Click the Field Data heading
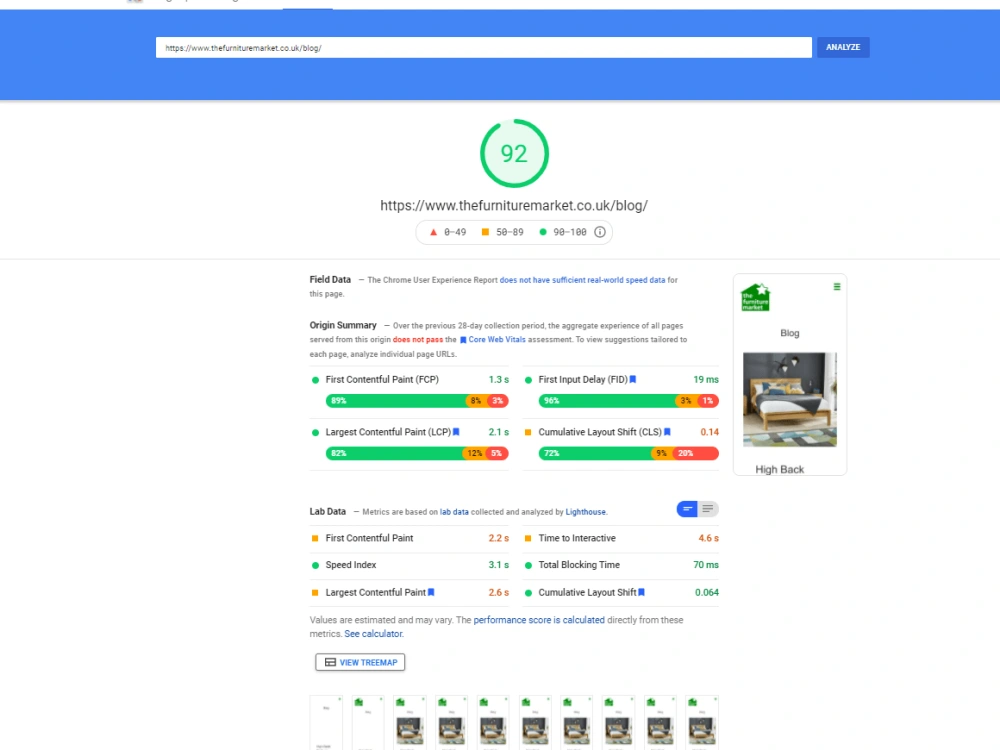This screenshot has width=1000, height=750. (x=330, y=279)
